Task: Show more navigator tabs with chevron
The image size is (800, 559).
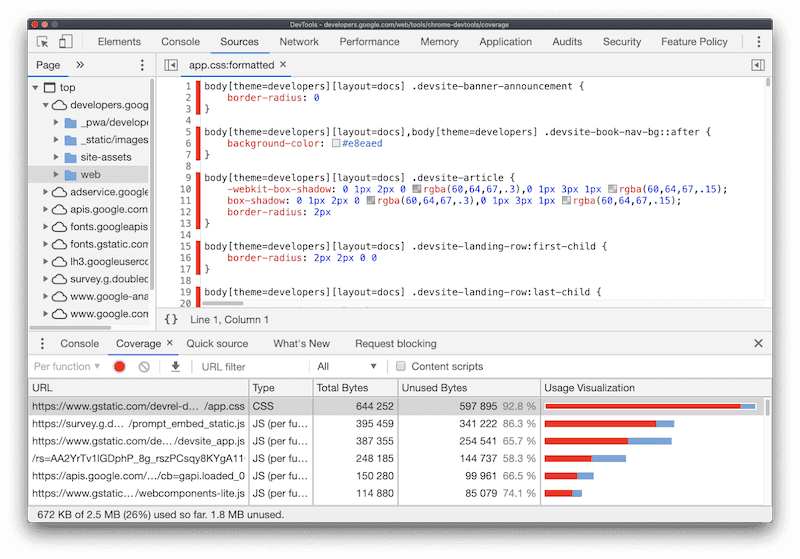Action: tap(80, 65)
